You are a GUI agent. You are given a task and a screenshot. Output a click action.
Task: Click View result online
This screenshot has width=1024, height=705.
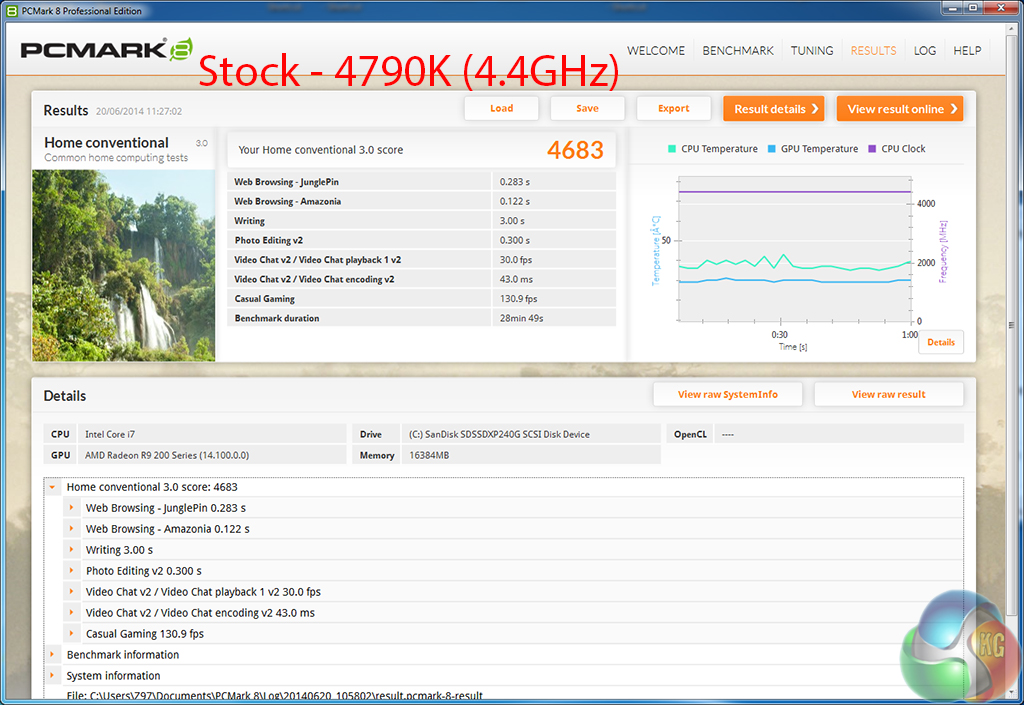[x=899, y=109]
